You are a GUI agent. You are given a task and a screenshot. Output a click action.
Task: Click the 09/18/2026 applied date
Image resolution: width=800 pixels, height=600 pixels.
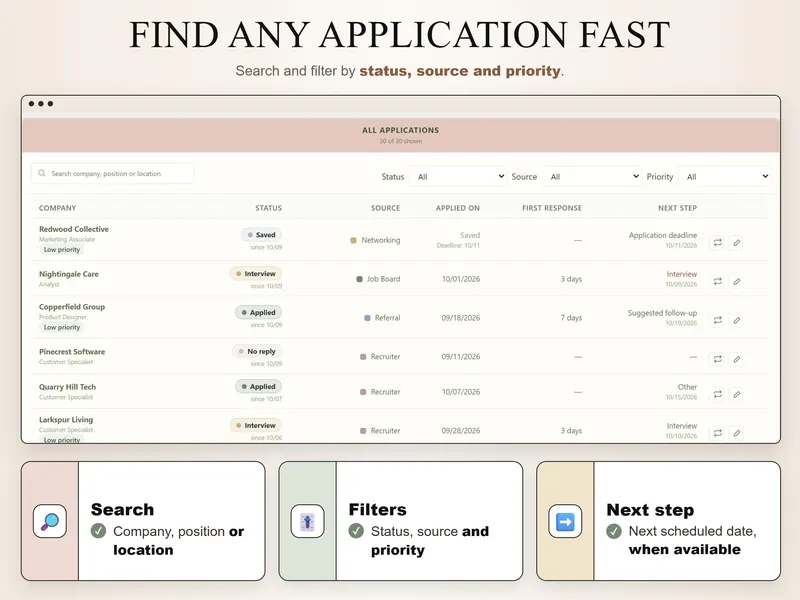(461, 317)
